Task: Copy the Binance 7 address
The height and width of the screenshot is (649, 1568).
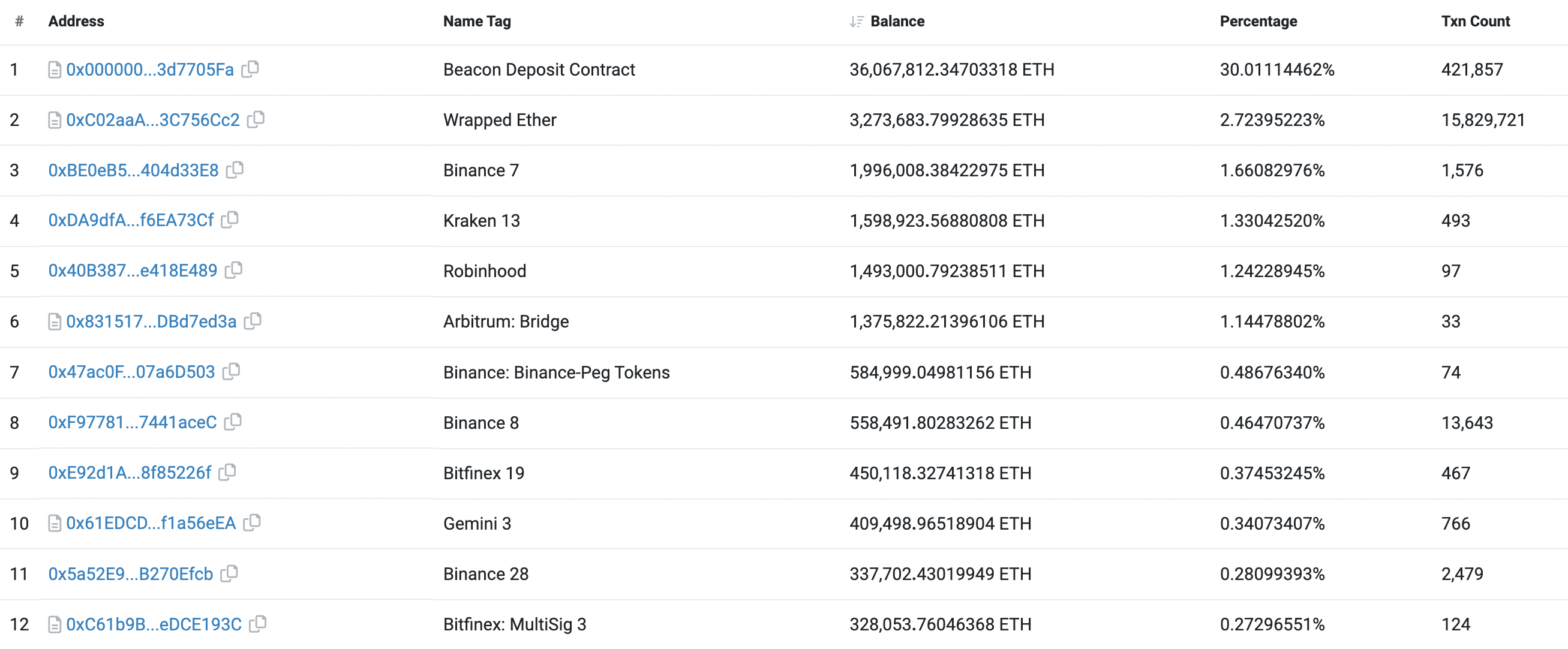Action: point(235,170)
